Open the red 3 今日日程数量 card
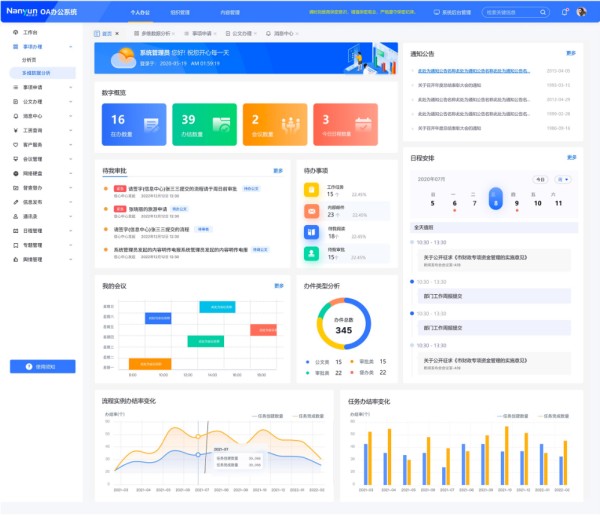600x515 pixels. (346, 124)
